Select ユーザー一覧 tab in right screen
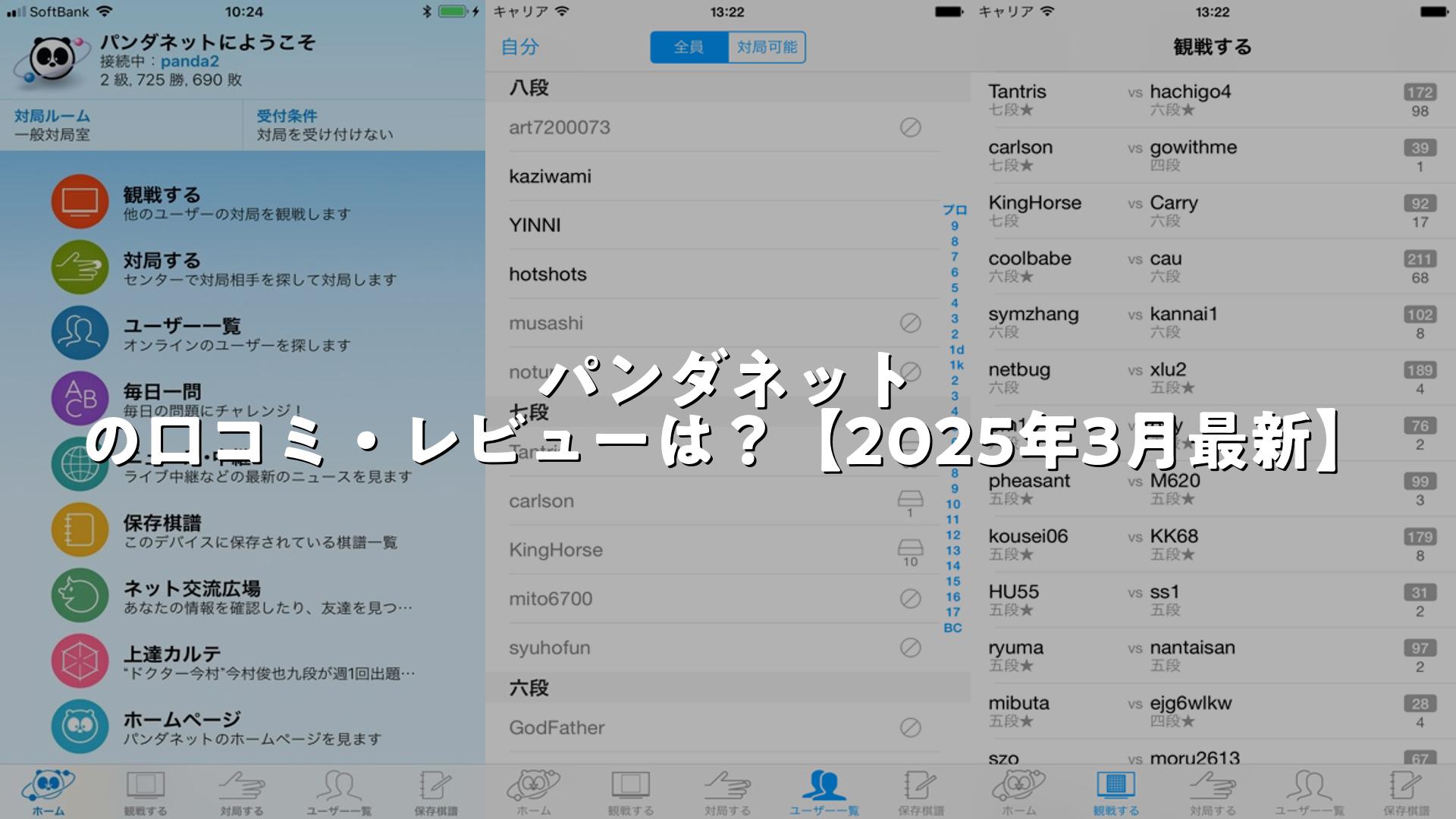1456x819 pixels. [x=1310, y=792]
